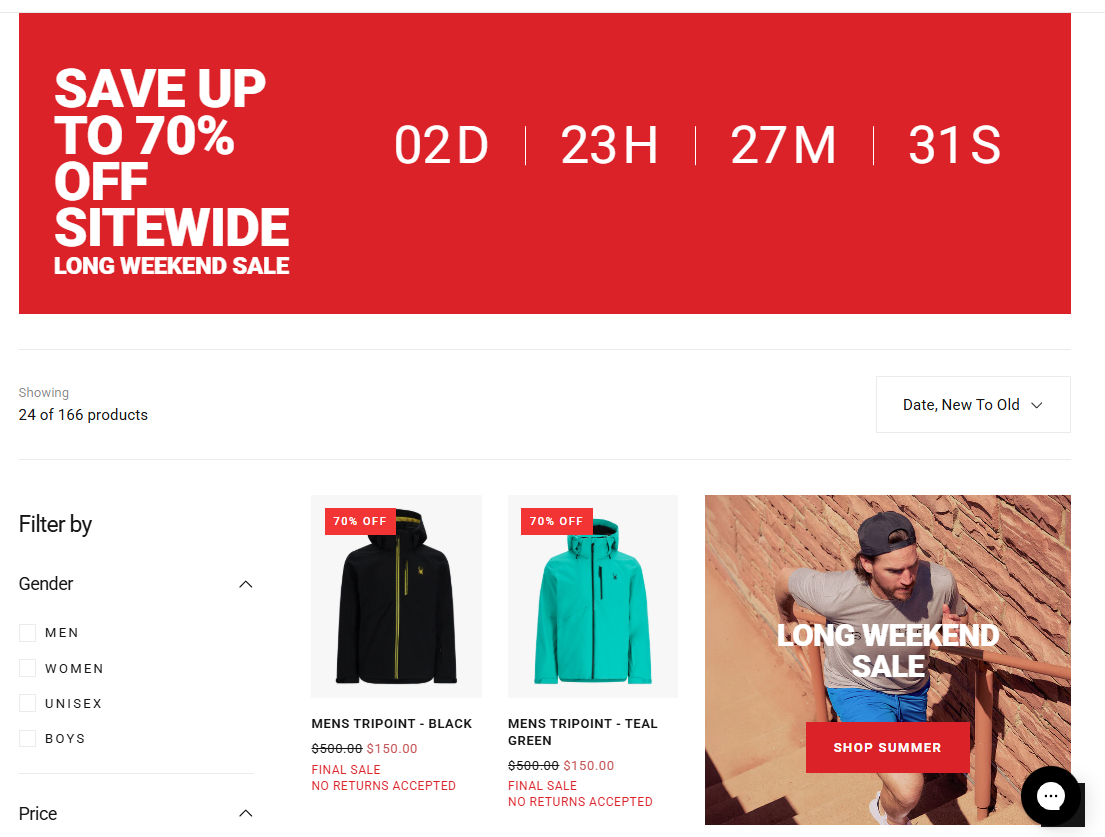Click the 70% OFF badge on teal jacket
The width and height of the screenshot is (1105, 837).
click(557, 521)
